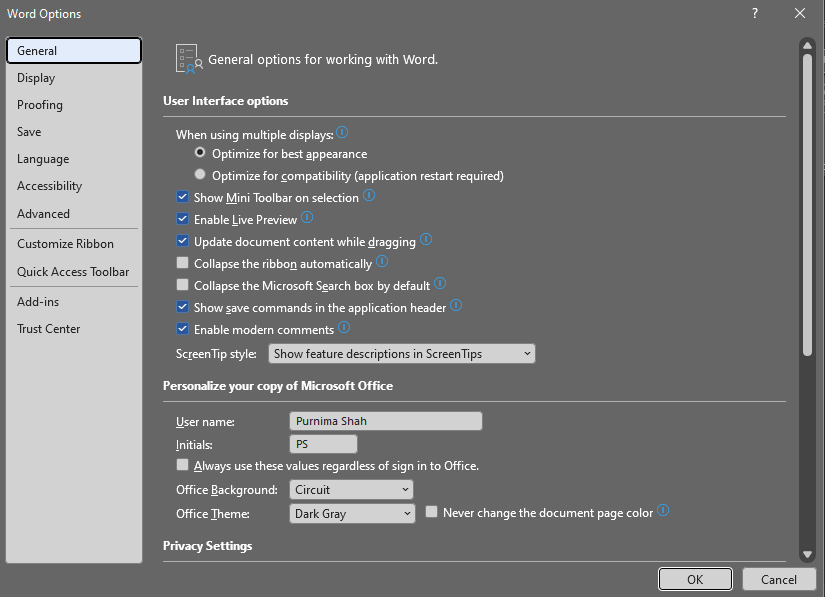Screen dimensions: 825x597
Task: Click the scrollbar down arrow
Action: click(x=807, y=554)
